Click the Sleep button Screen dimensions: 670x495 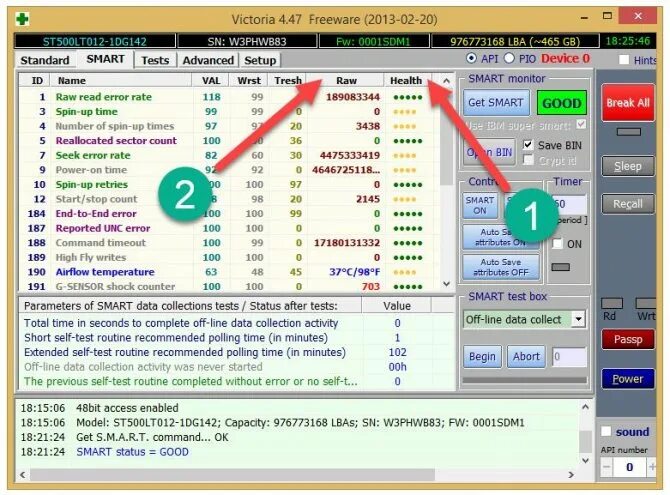(628, 166)
